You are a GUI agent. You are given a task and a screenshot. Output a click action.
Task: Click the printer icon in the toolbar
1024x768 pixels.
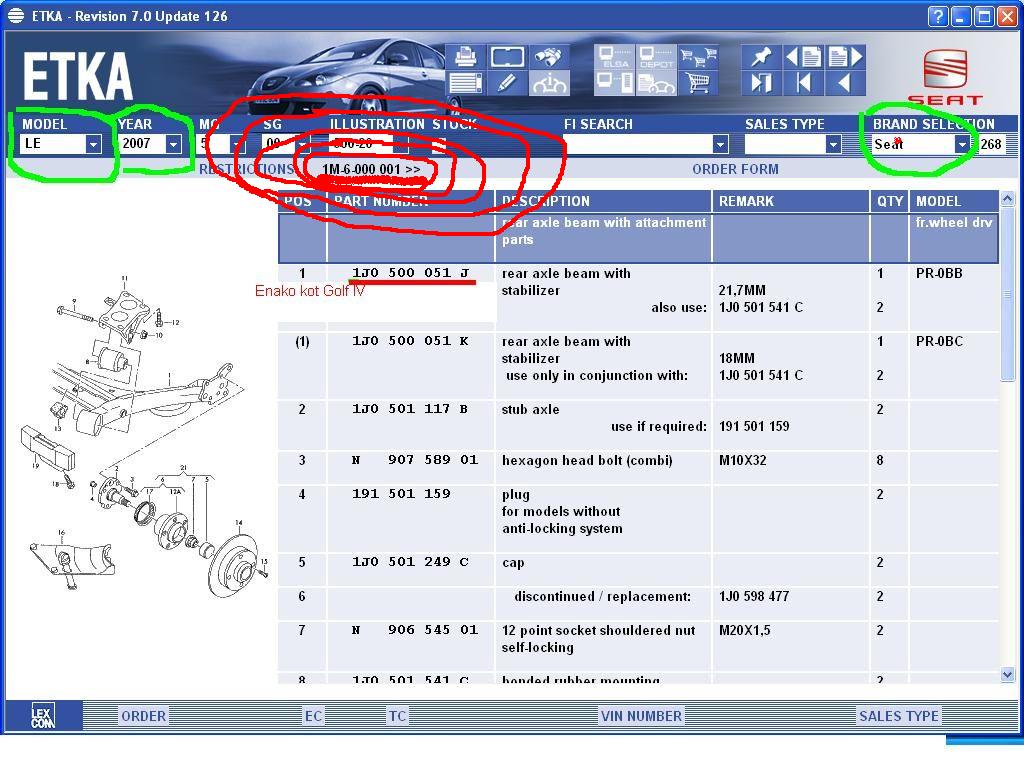tap(465, 57)
